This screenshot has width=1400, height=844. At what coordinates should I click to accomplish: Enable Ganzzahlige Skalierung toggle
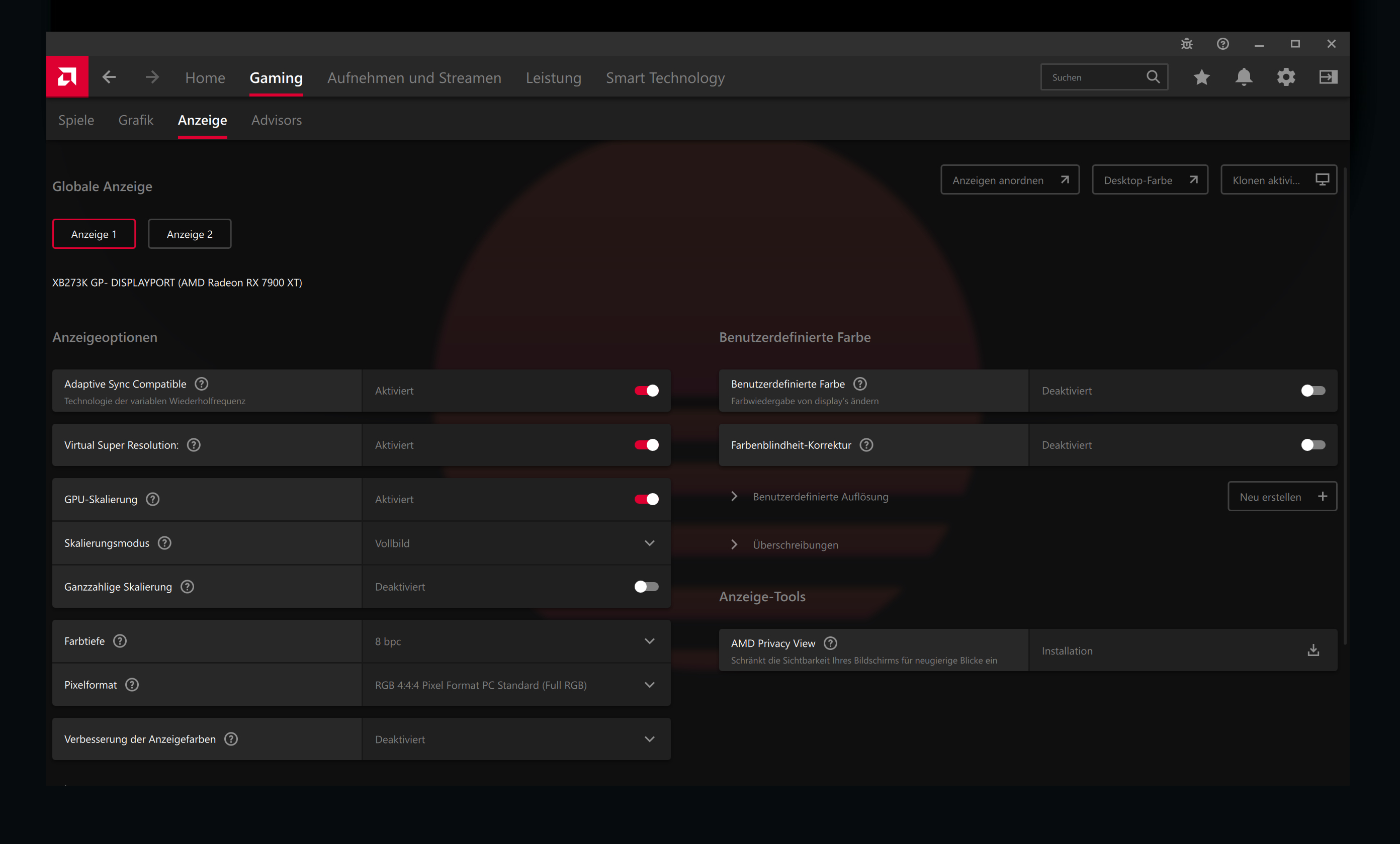646,587
